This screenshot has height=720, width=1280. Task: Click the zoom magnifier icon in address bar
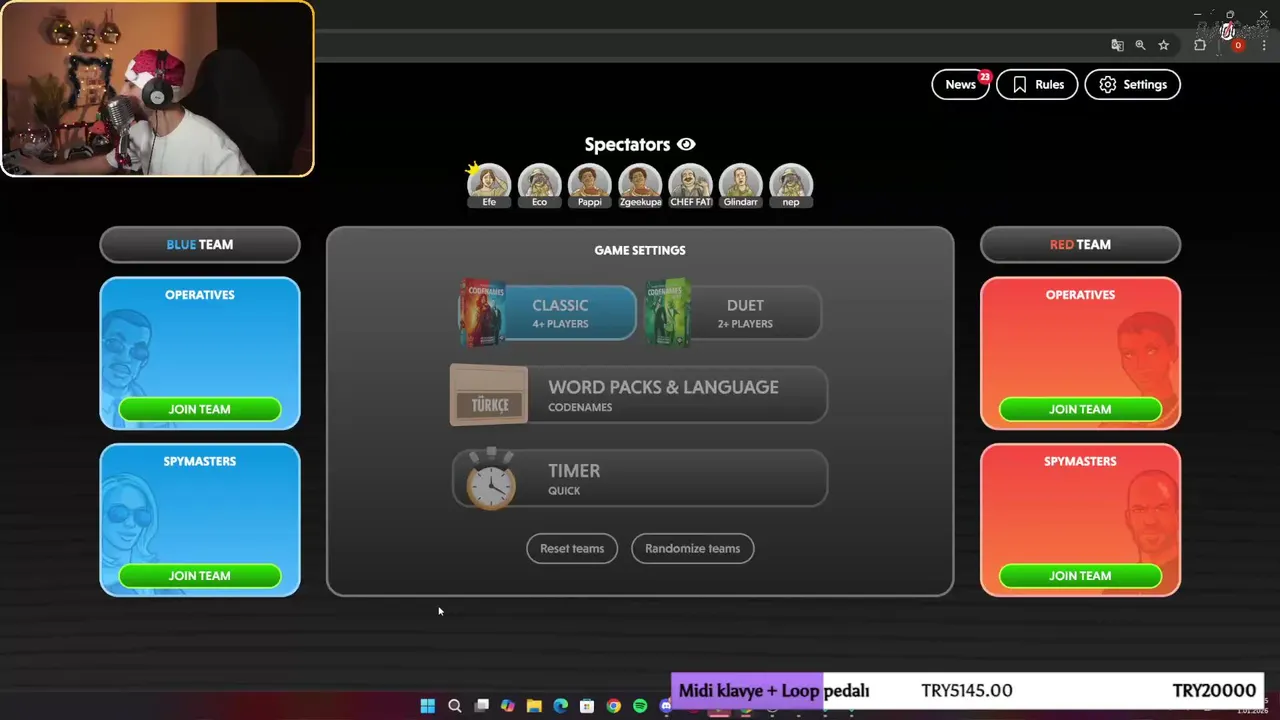coord(1140,45)
